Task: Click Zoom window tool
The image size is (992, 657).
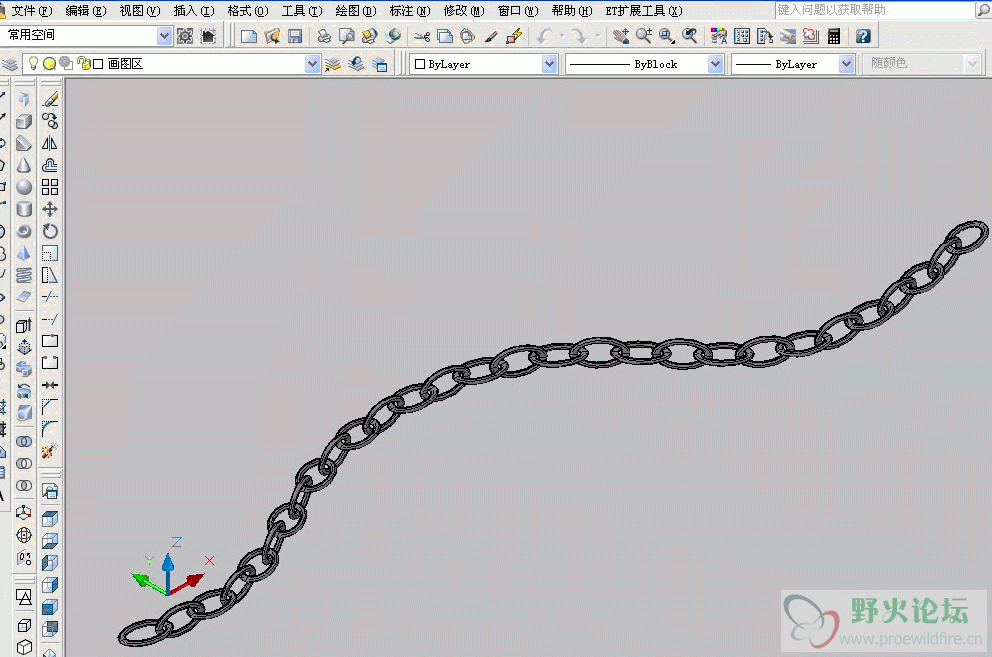Action: [x=667, y=36]
